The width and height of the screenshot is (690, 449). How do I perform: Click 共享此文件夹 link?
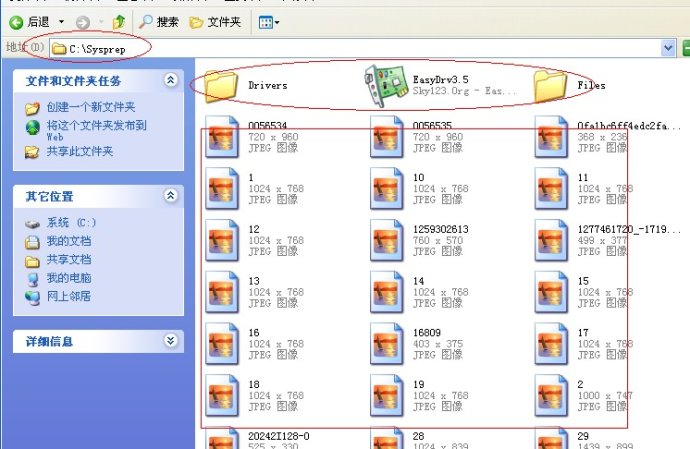[80, 151]
